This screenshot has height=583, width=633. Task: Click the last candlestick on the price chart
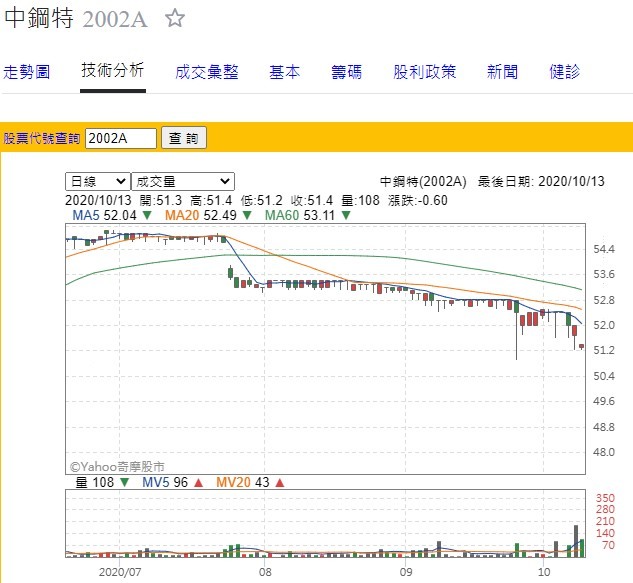pos(581,346)
